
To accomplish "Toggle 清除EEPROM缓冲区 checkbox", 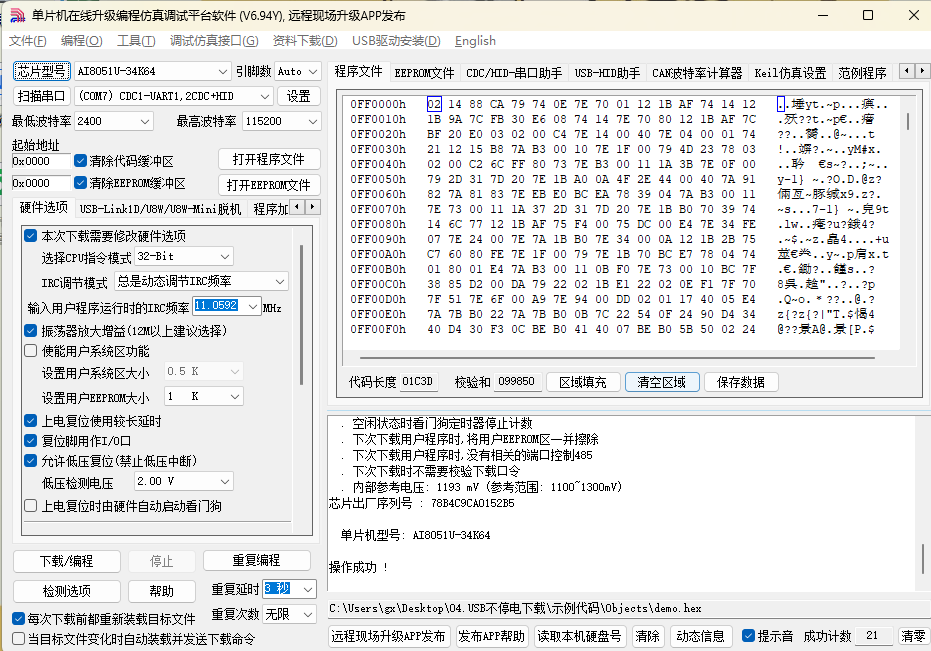I will pyautogui.click(x=81, y=183).
